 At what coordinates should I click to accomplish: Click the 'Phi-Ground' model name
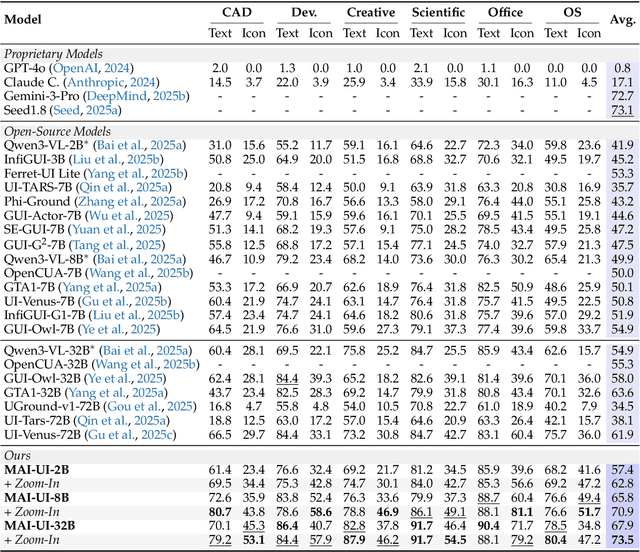(37, 201)
